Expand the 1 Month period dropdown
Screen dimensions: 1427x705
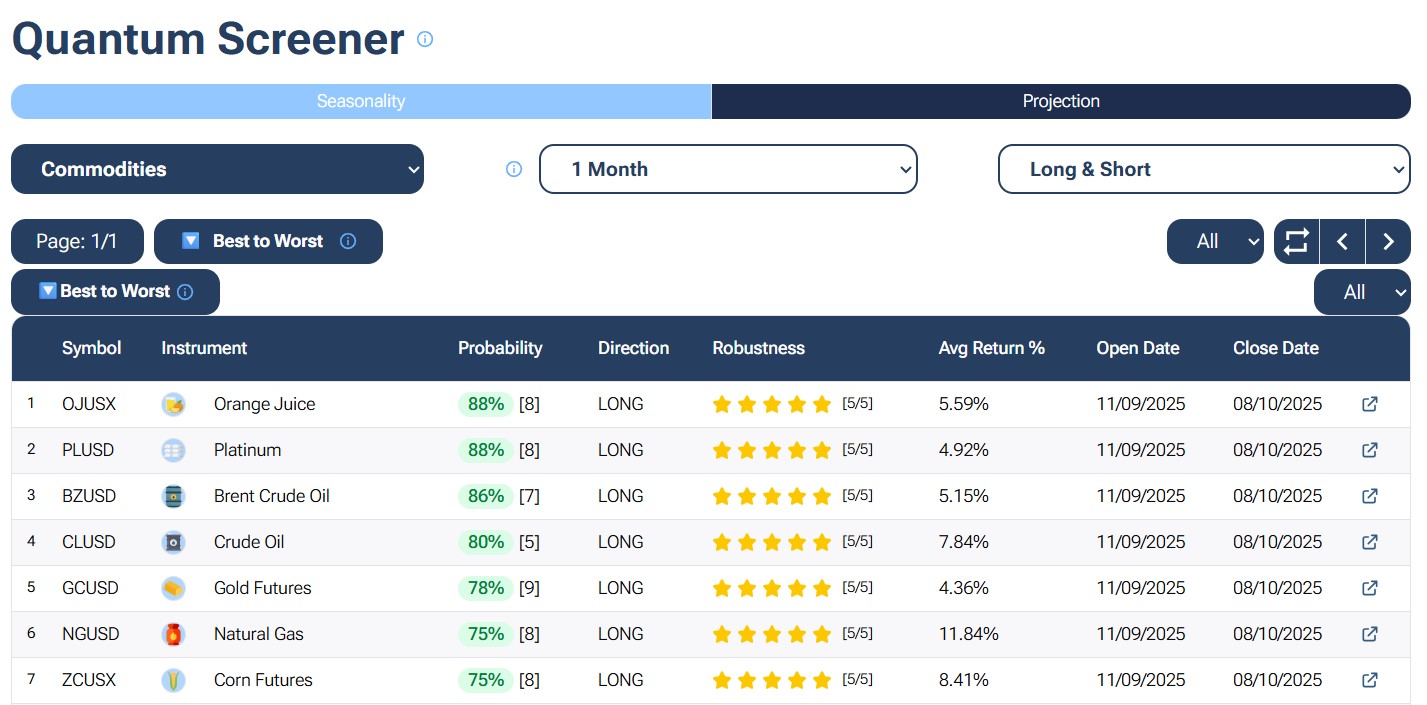click(x=727, y=169)
